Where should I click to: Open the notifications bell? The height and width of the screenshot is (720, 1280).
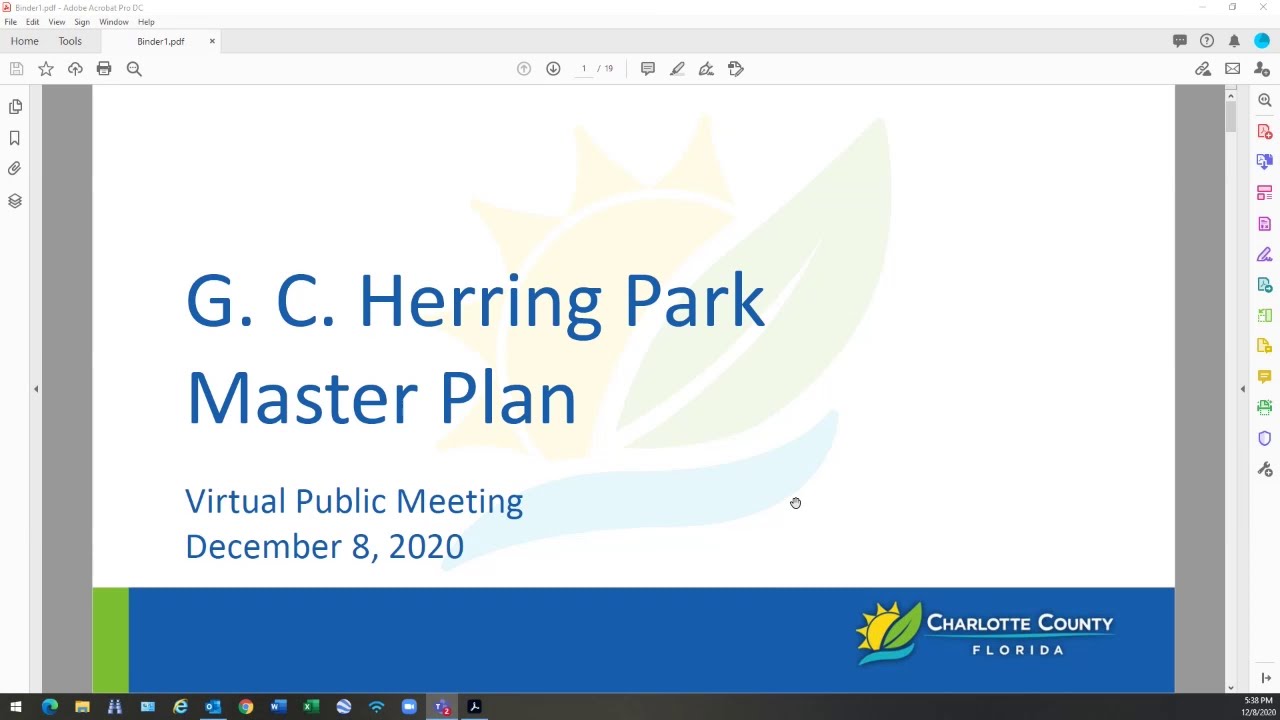click(1234, 41)
